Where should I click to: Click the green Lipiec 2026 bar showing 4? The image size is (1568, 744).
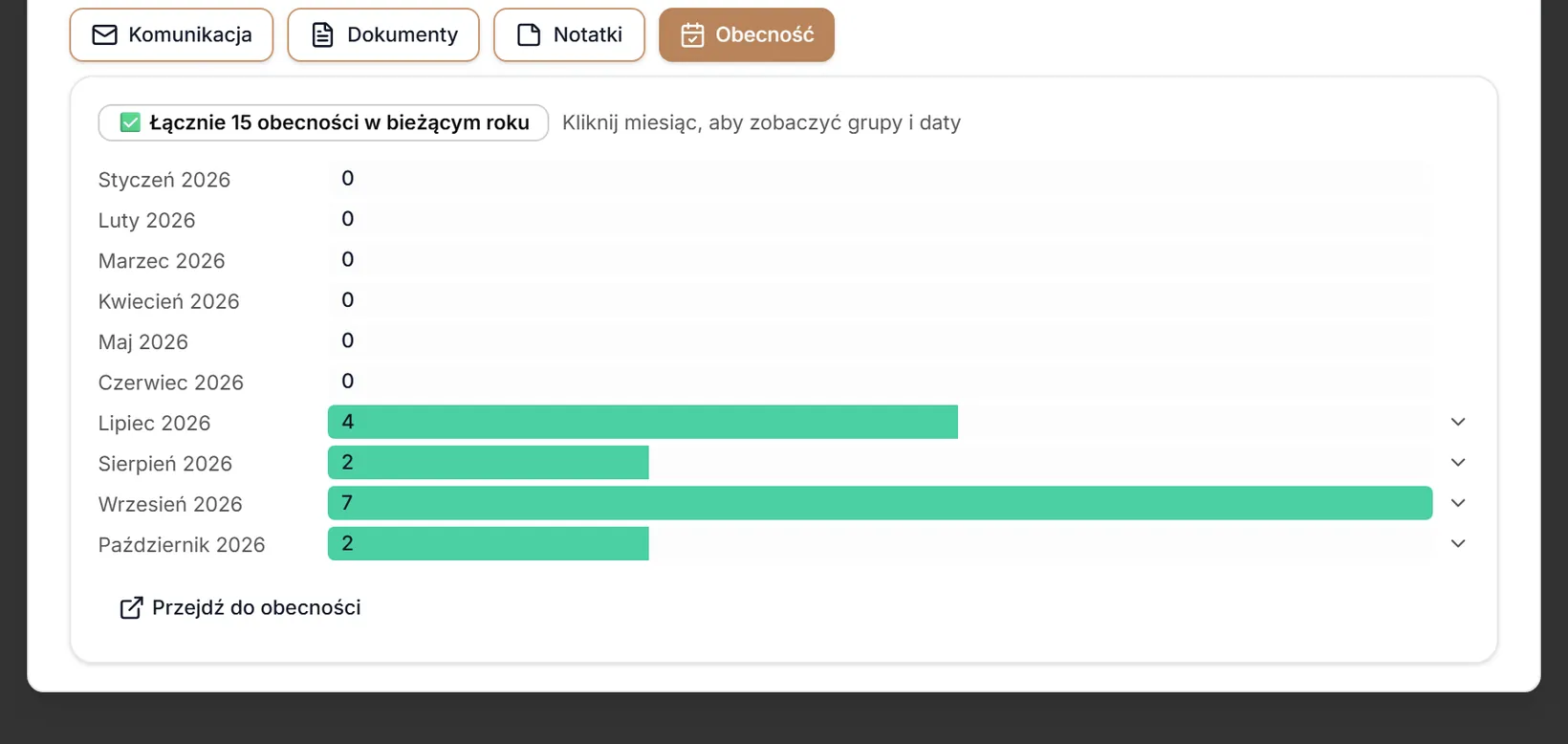coord(642,422)
